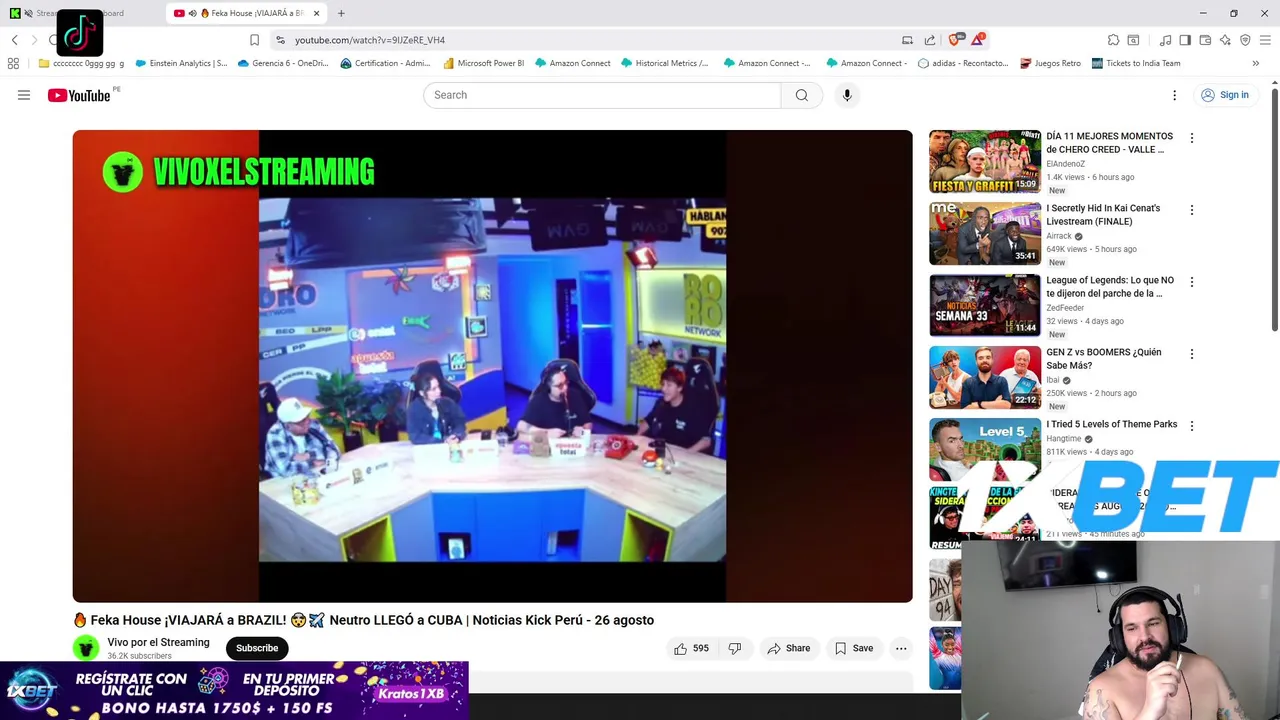Open the Brave playlist music-note icon
1280x720 pixels.
pyautogui.click(x=1165, y=40)
